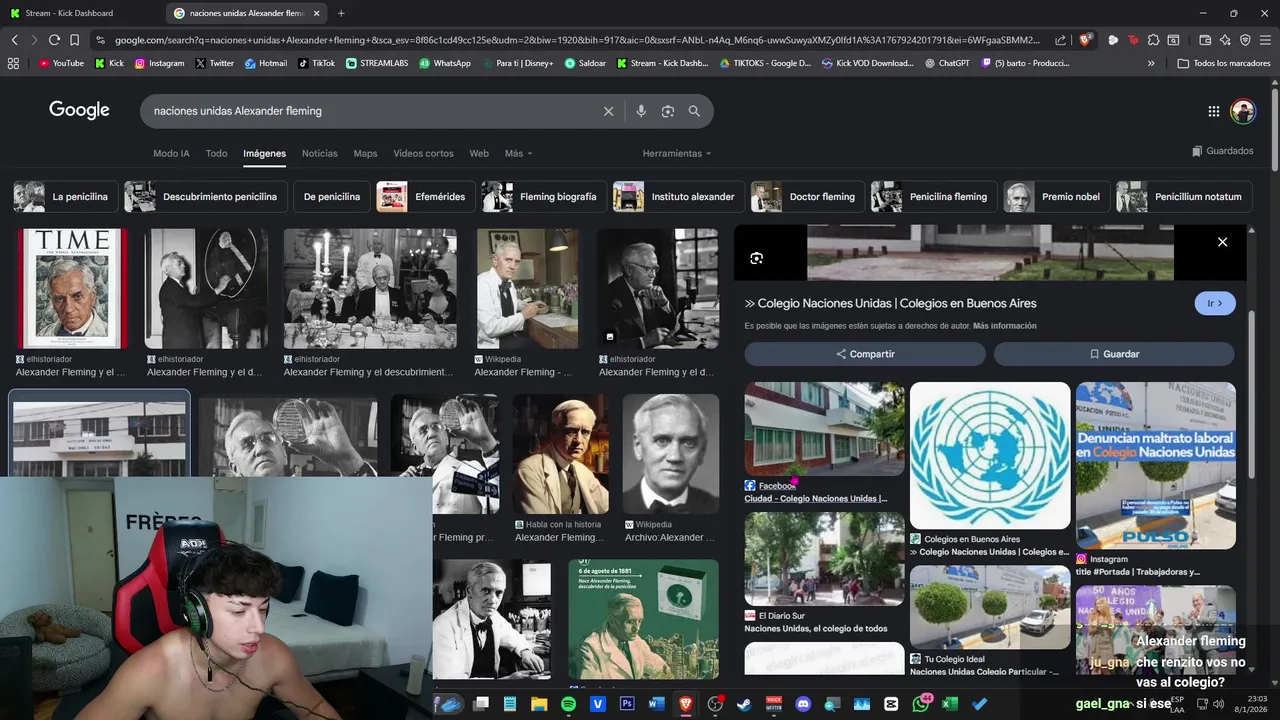The image size is (1280, 720).
Task: Open the Más información link
Action: pyautogui.click(x=1004, y=326)
